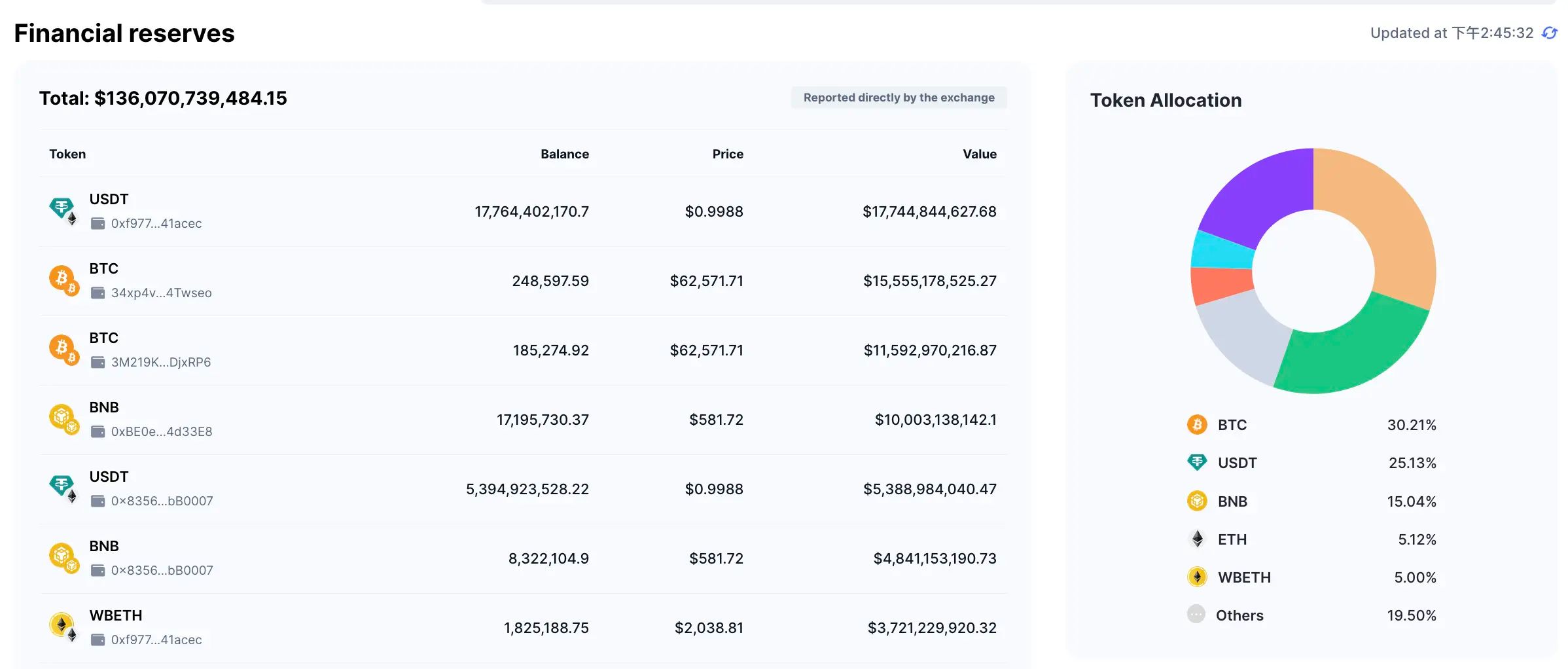Click the value $4,841,153,190.73
This screenshot has height=669, width=1568.
pos(935,558)
